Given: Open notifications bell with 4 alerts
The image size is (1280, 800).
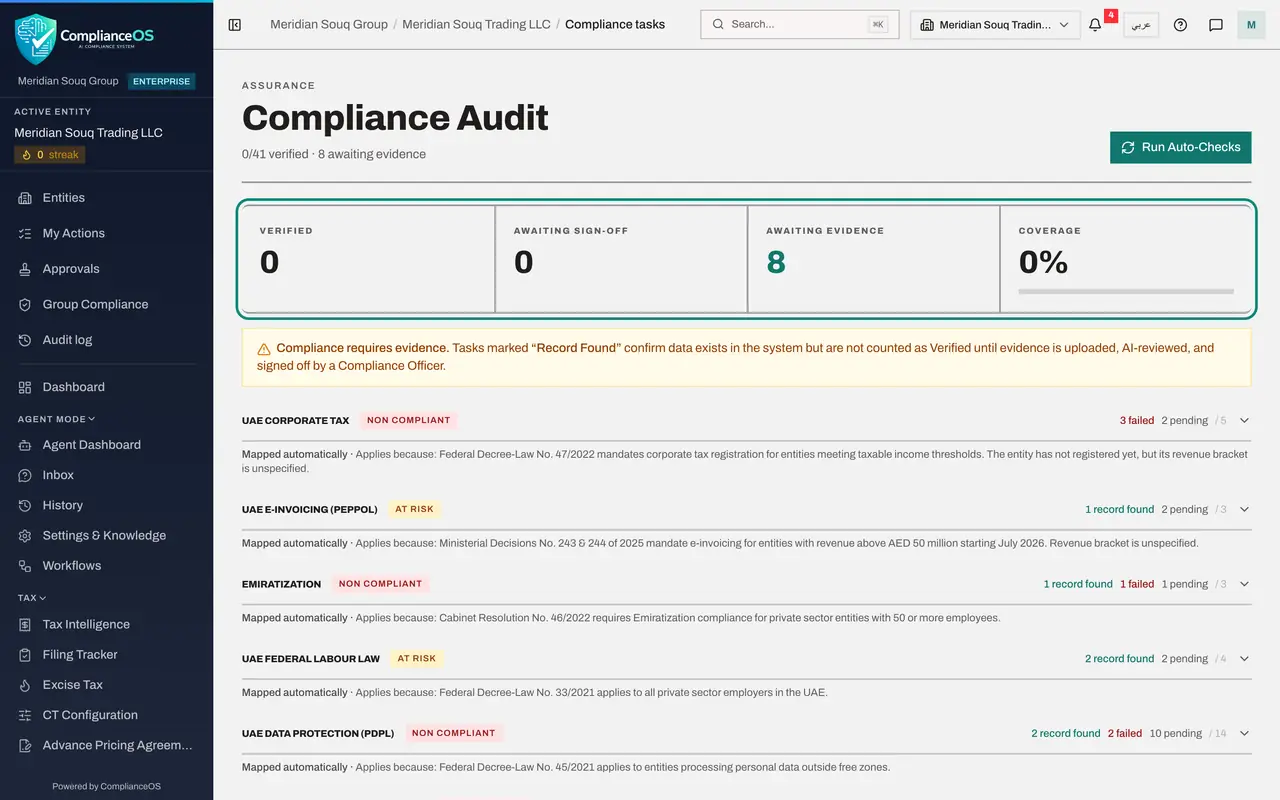Looking at the screenshot, I should pyautogui.click(x=1096, y=25).
